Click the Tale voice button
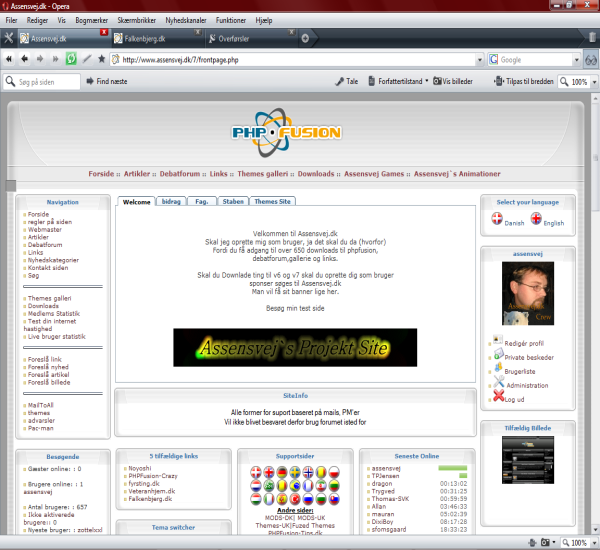Image resolution: width=600 pixels, height=550 pixels. point(347,81)
